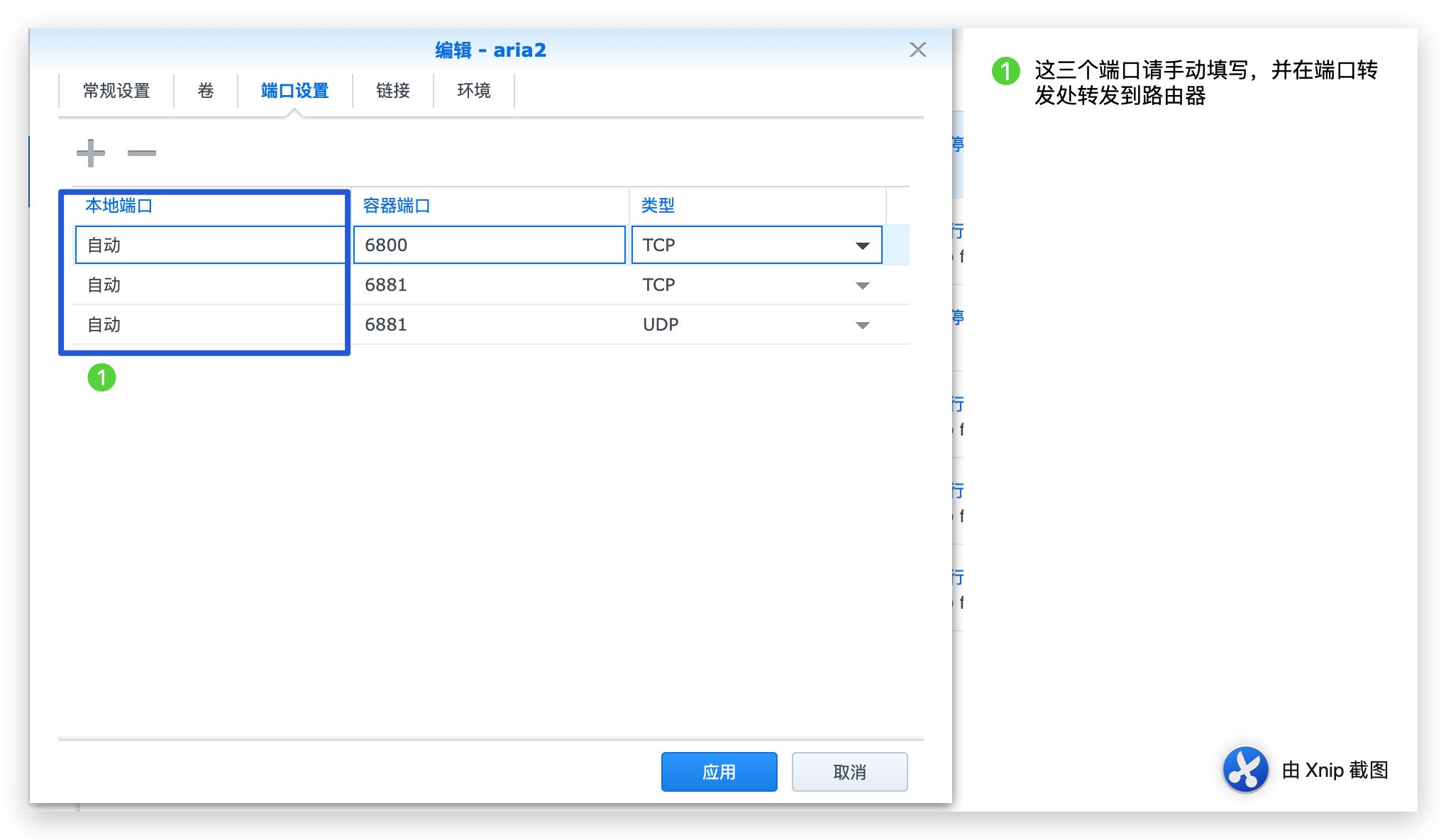Screen dimensions: 1446x840
Task: Open the 卷 tab
Action: [x=206, y=91]
